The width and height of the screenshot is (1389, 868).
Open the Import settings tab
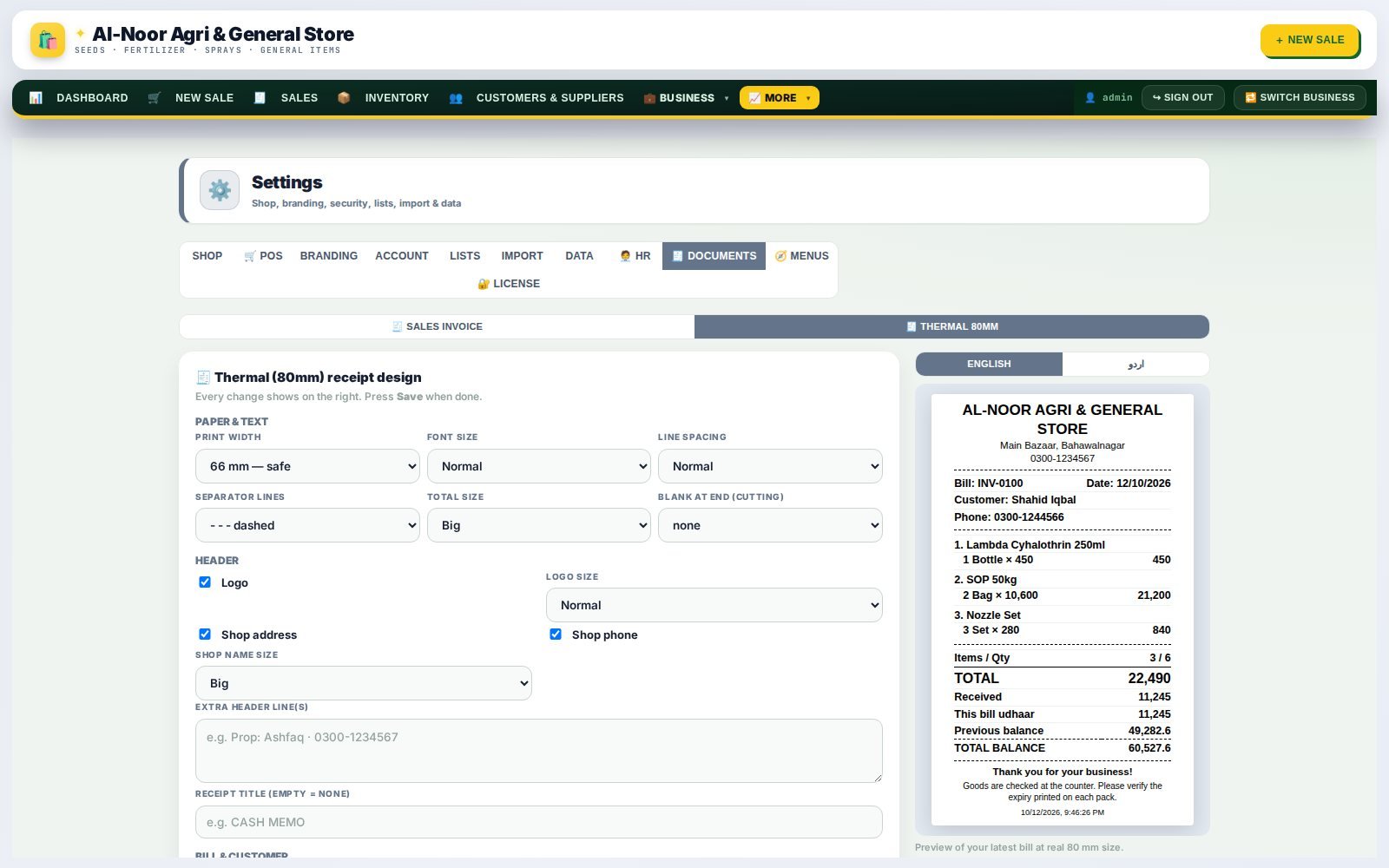[522, 256]
